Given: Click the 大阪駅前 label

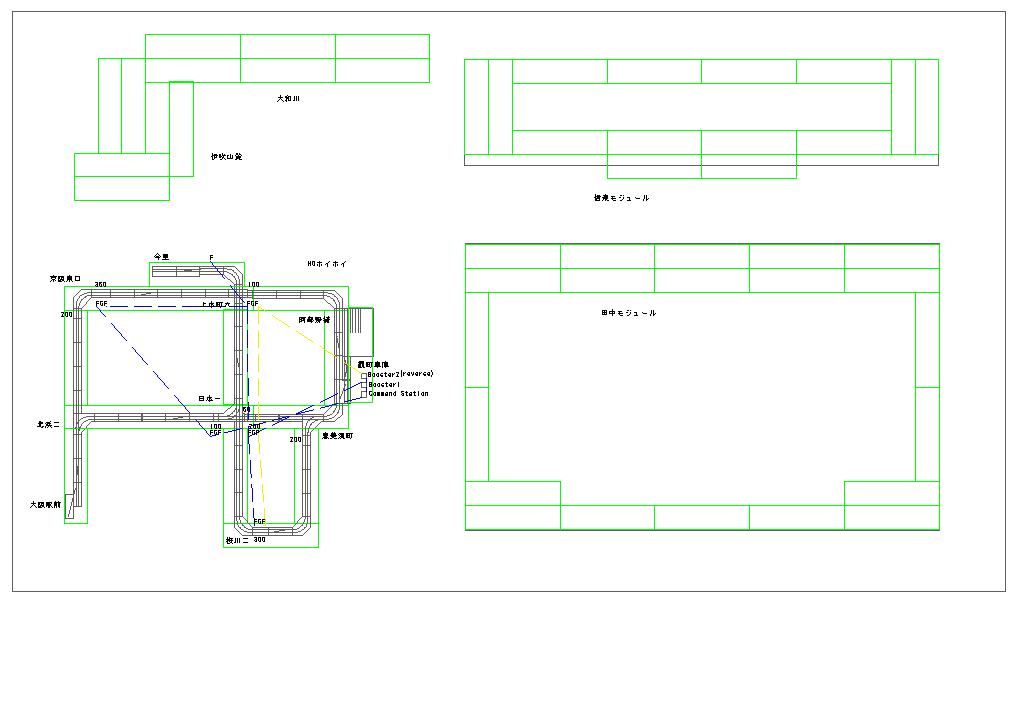Looking at the screenshot, I should tap(45, 505).
